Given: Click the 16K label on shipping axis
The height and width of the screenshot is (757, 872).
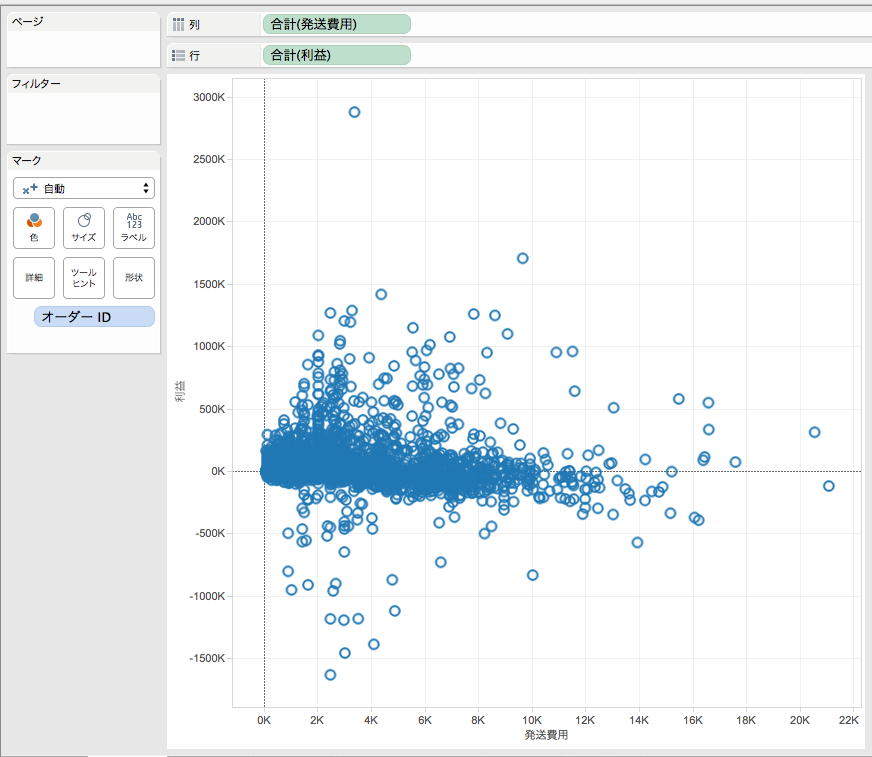Looking at the screenshot, I should click(x=693, y=720).
